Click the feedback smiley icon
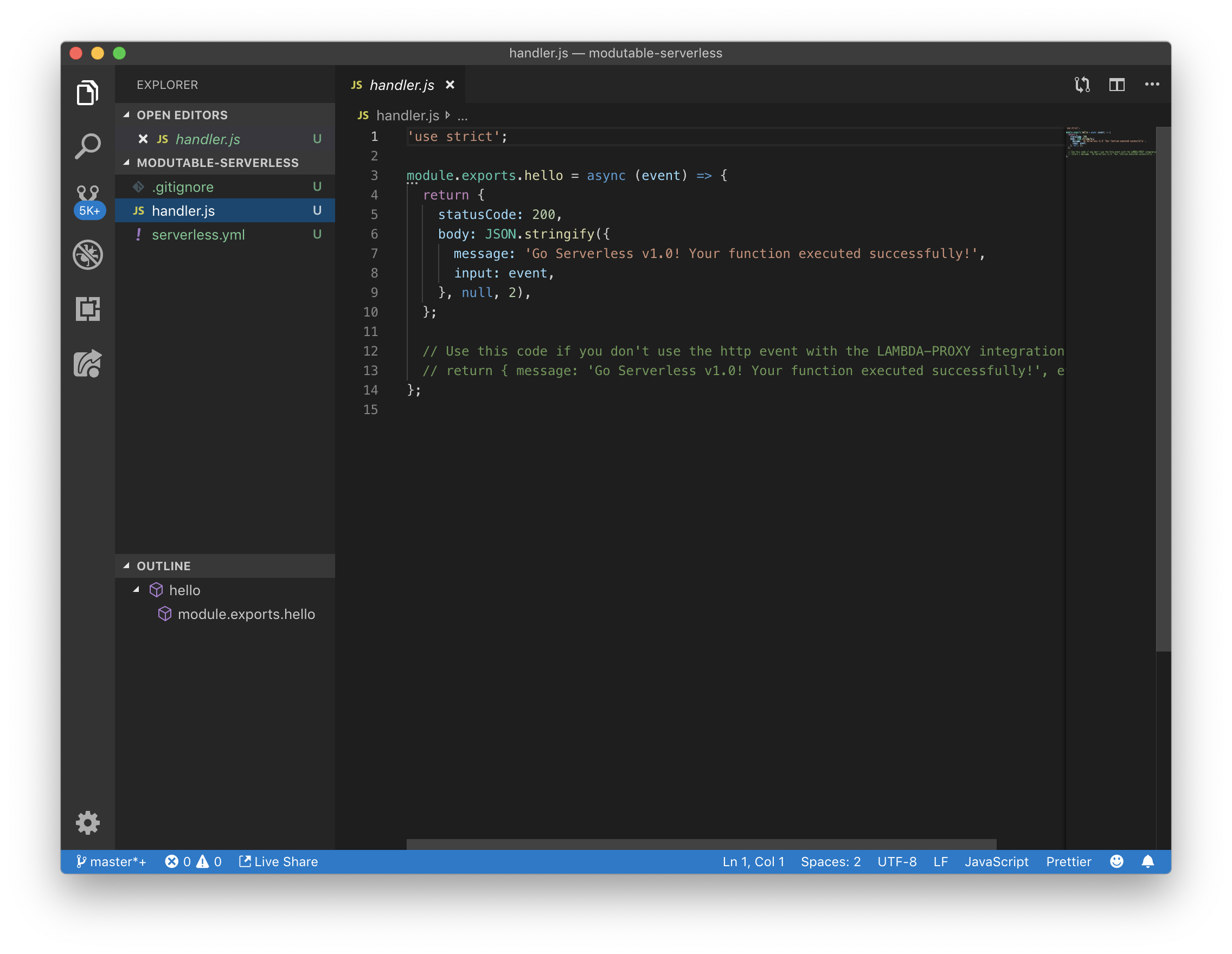Image resolution: width=1232 pixels, height=954 pixels. tap(1116, 861)
